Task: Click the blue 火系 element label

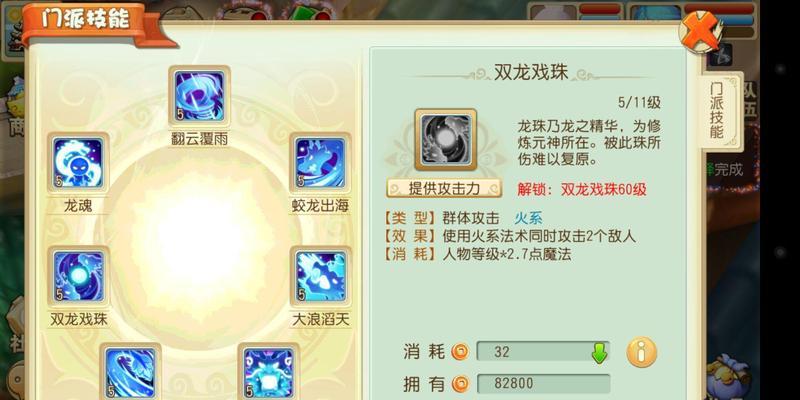Action: pos(528,218)
